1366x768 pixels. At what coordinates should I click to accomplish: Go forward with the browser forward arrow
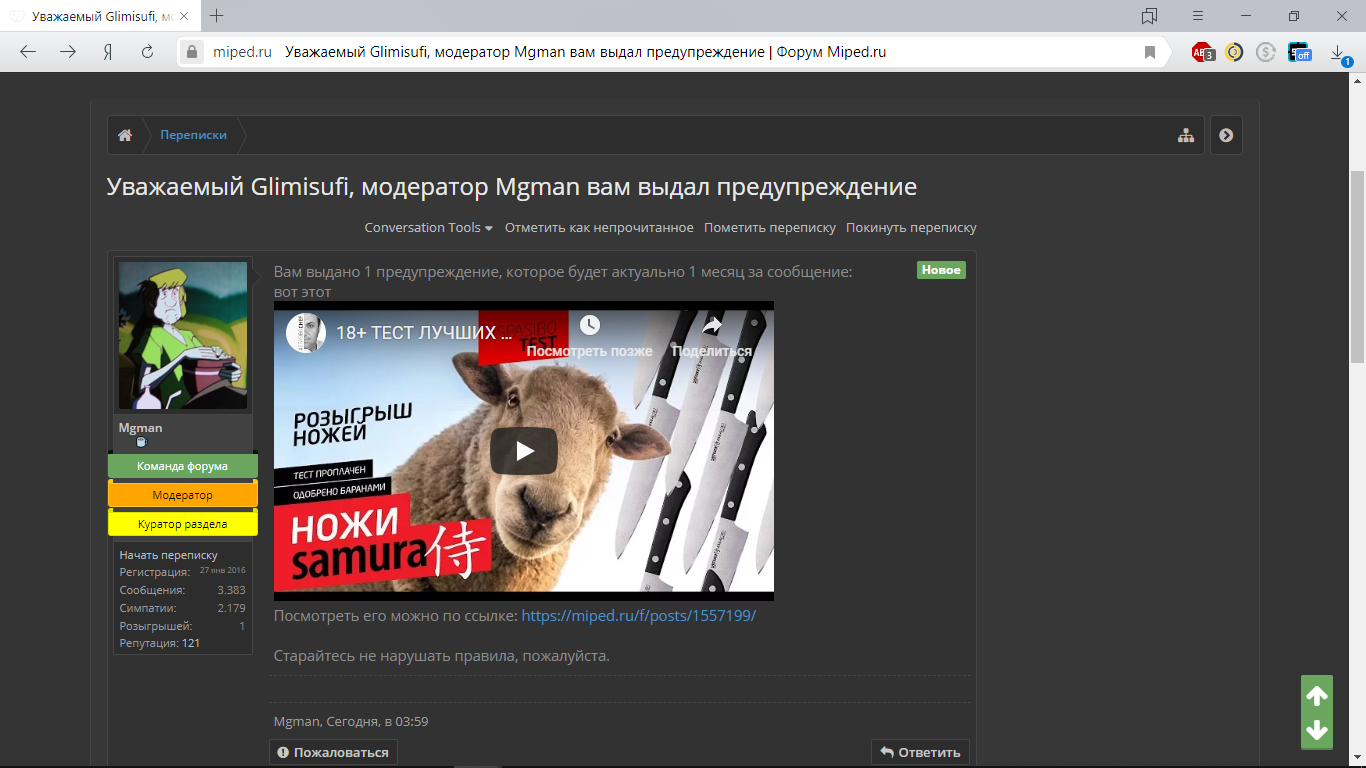click(68, 52)
